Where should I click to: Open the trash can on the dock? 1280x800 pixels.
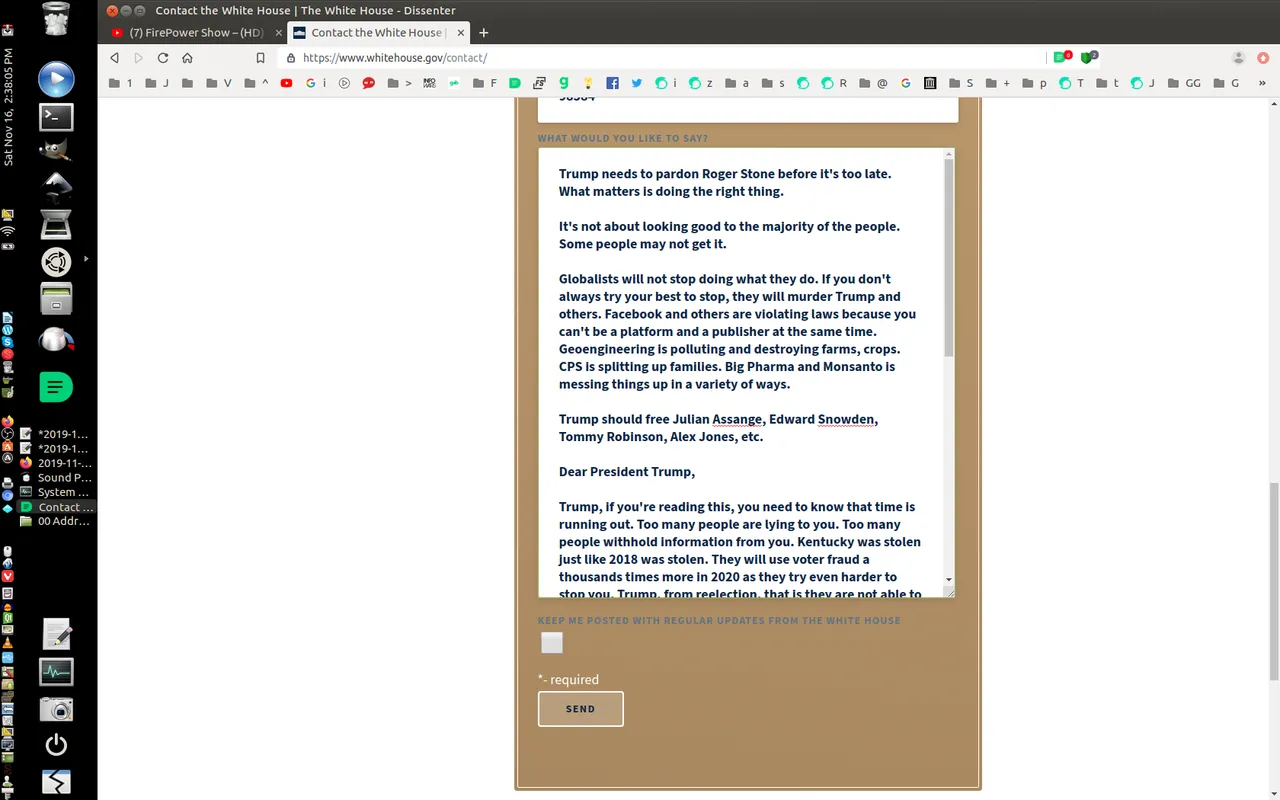point(56,20)
